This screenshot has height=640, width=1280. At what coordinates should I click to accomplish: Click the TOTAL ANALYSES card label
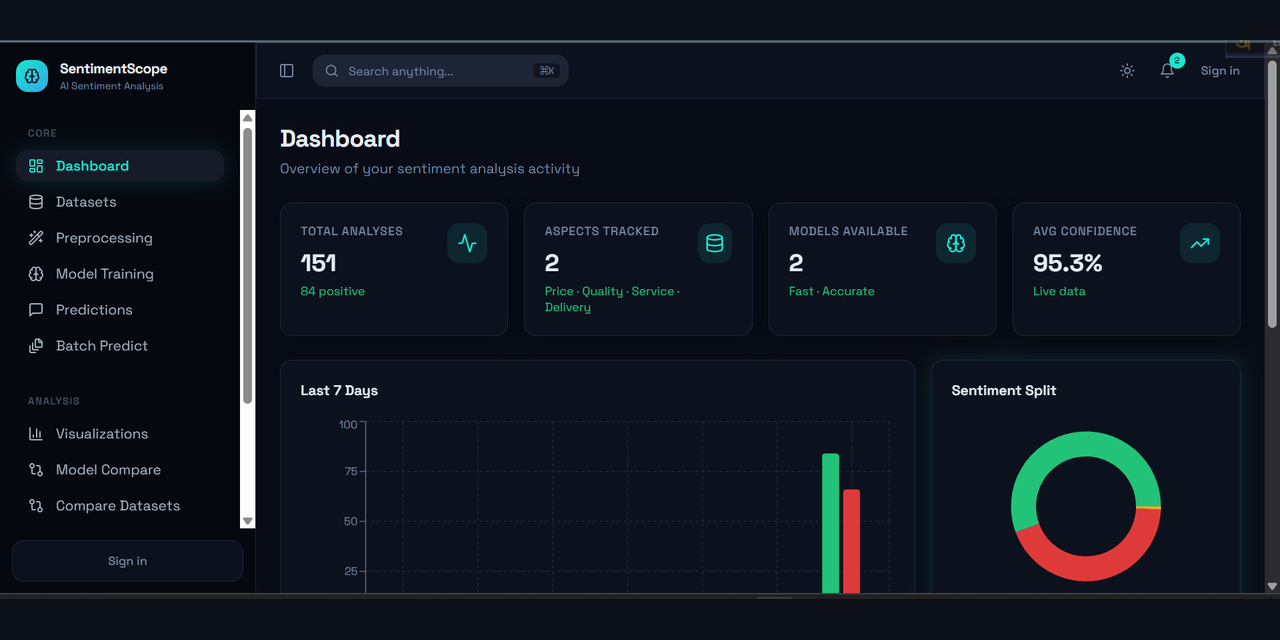pyautogui.click(x=352, y=231)
